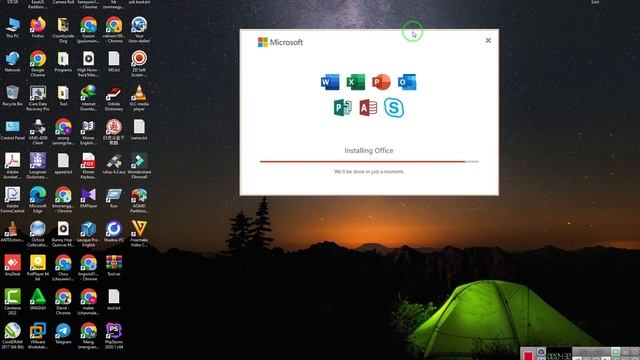Image resolution: width=640 pixels, height=360 pixels.
Task: Select the Wondershare Filmora shortcut
Action: point(139,166)
